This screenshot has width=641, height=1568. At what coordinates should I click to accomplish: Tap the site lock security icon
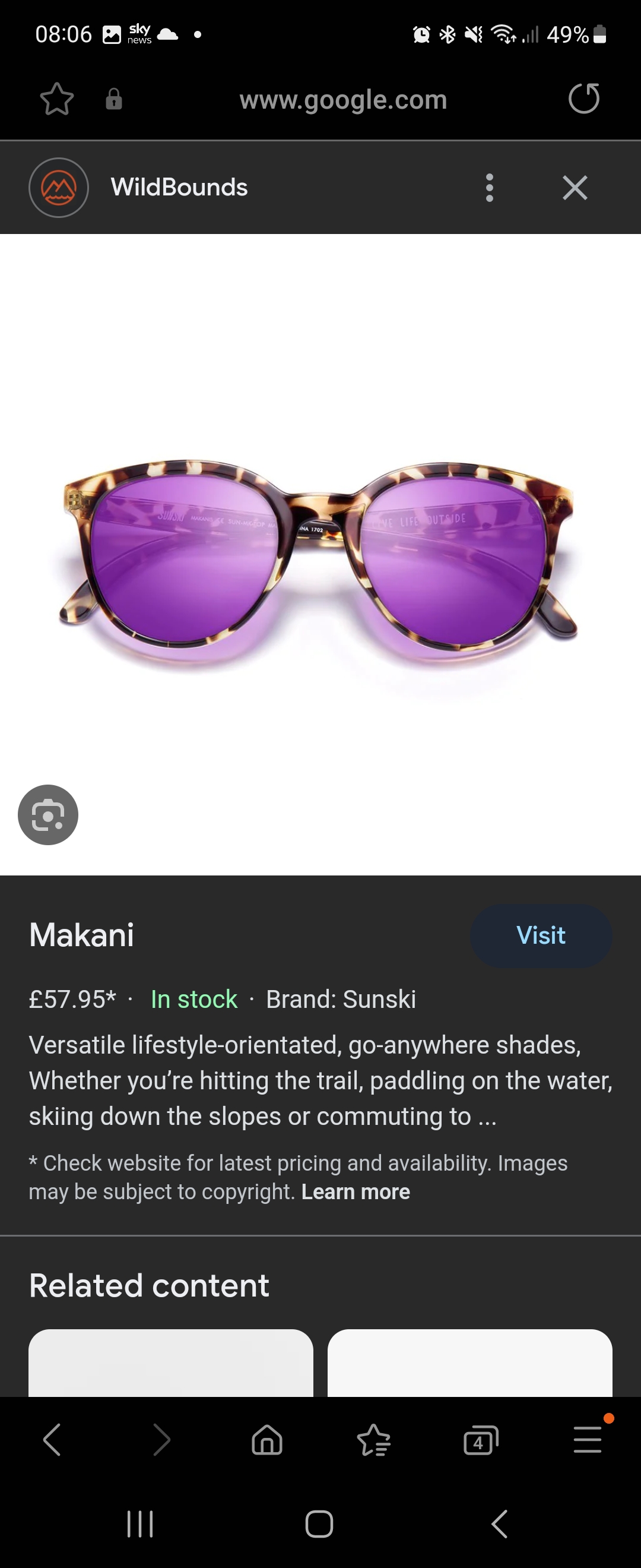tap(114, 99)
